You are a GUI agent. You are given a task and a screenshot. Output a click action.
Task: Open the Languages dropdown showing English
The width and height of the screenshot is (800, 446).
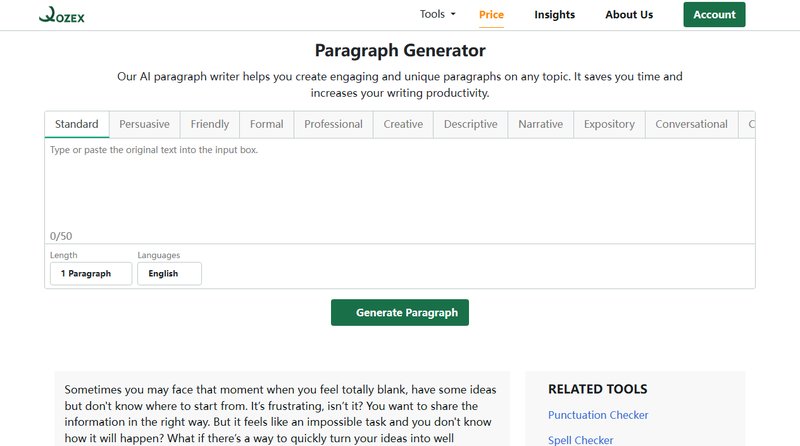[x=169, y=273]
